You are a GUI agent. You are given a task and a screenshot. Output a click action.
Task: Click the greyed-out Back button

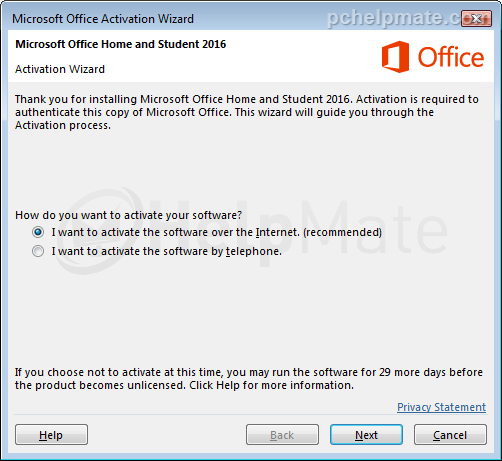pyautogui.click(x=282, y=435)
